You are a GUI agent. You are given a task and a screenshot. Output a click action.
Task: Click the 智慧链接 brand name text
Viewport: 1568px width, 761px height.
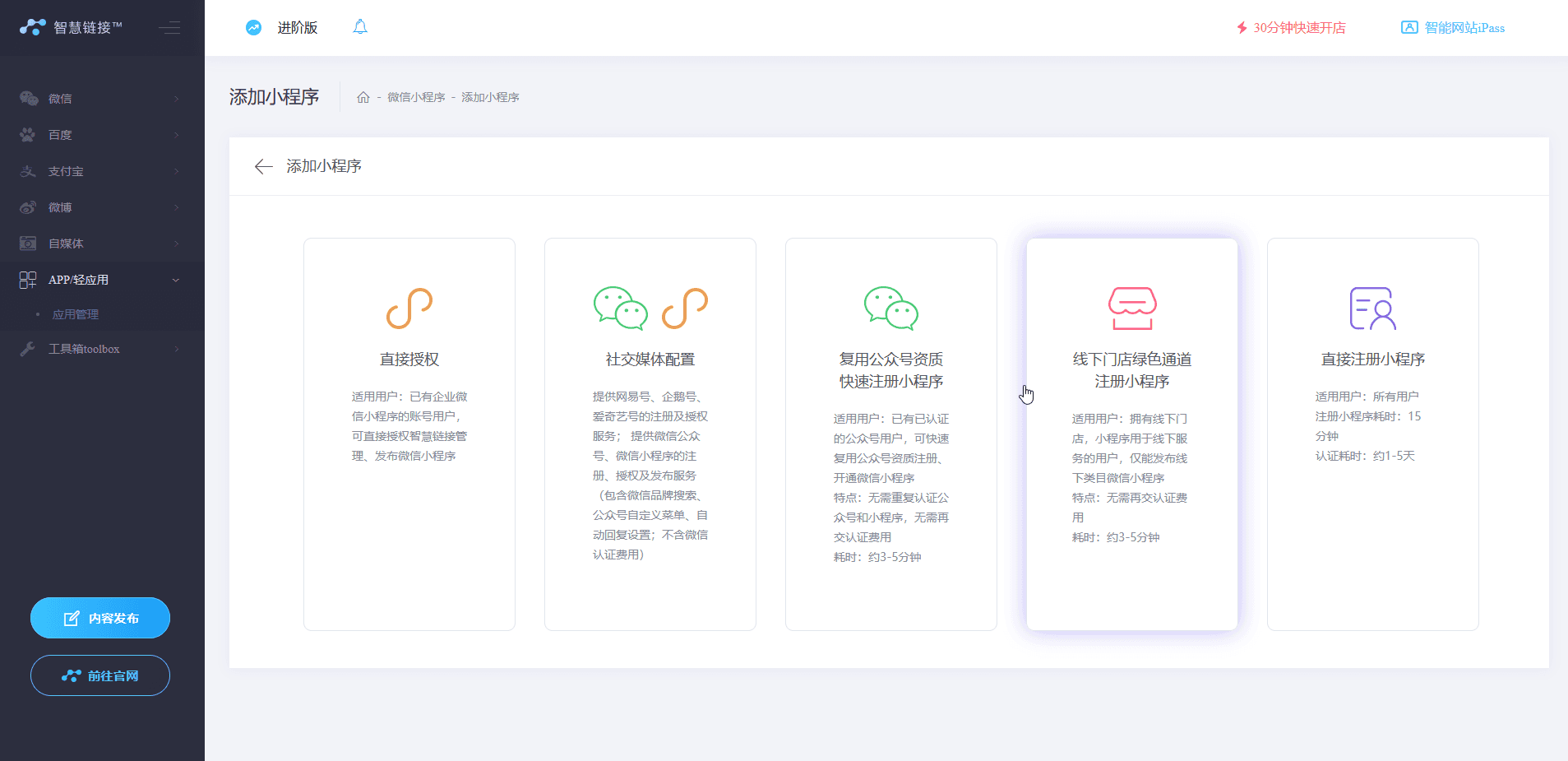coord(88,27)
